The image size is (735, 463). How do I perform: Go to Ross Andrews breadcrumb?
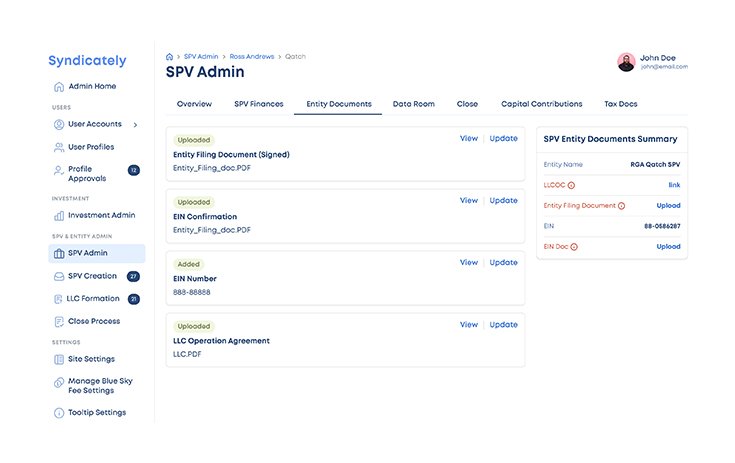click(x=251, y=57)
